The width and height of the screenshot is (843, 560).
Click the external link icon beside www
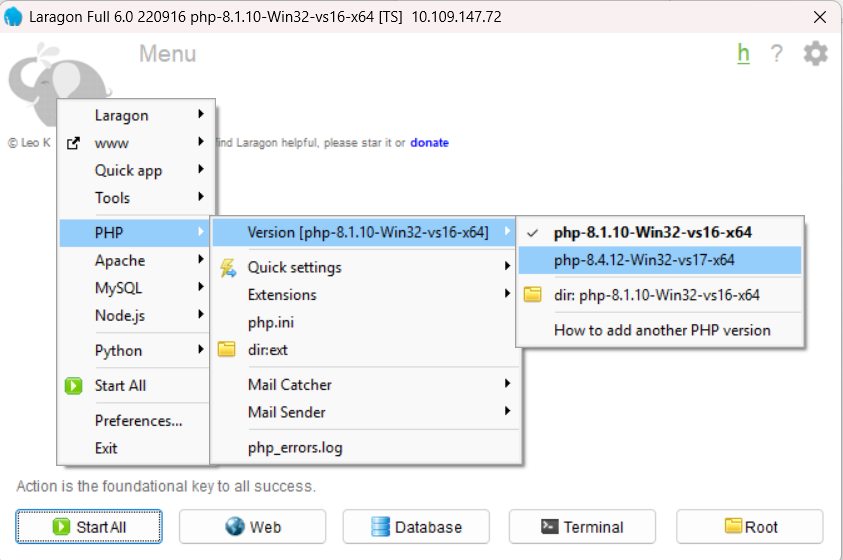pyautogui.click(x=73, y=143)
